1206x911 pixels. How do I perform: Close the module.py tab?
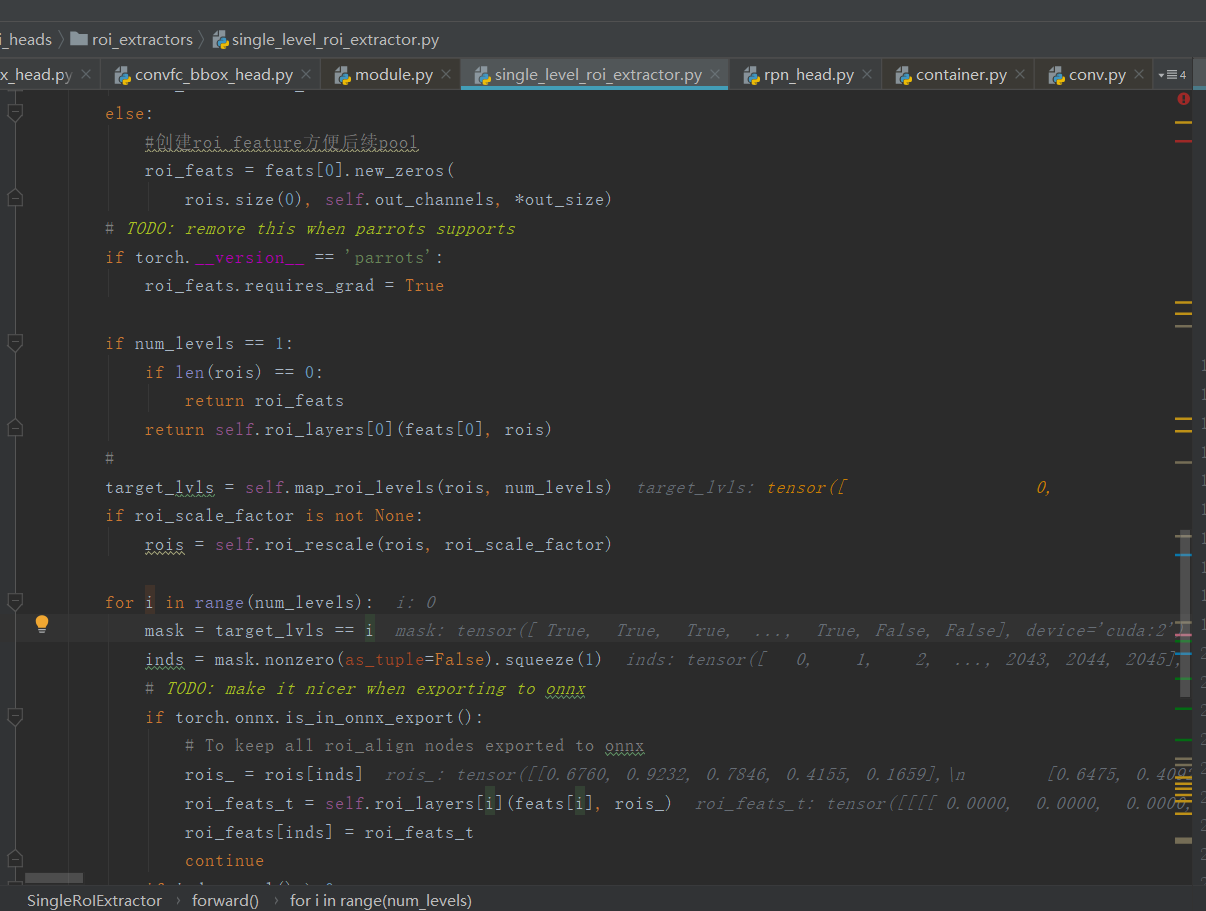444,74
